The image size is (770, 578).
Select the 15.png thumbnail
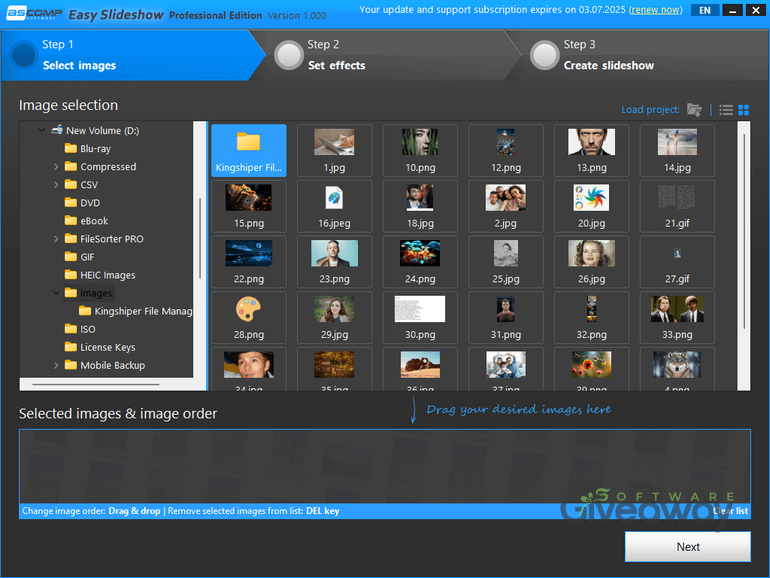[249, 206]
